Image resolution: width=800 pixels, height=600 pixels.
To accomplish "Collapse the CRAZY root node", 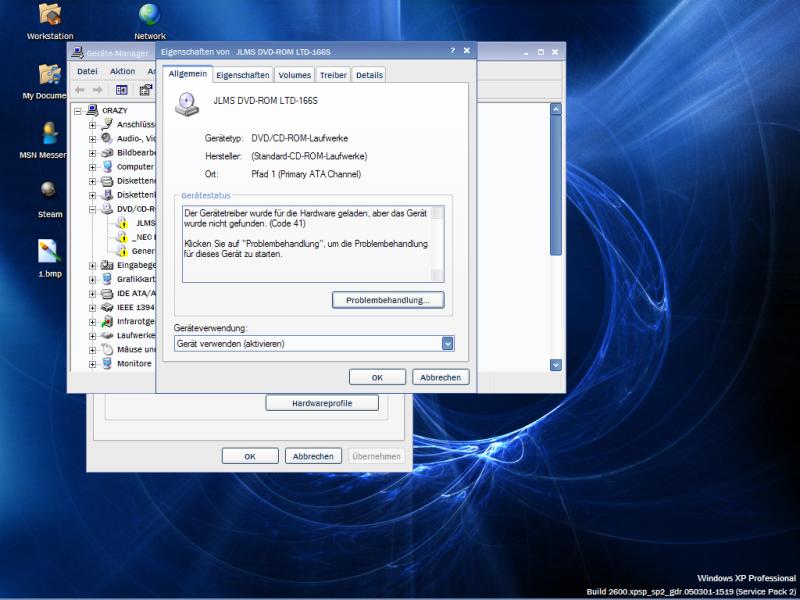I will click(78, 111).
